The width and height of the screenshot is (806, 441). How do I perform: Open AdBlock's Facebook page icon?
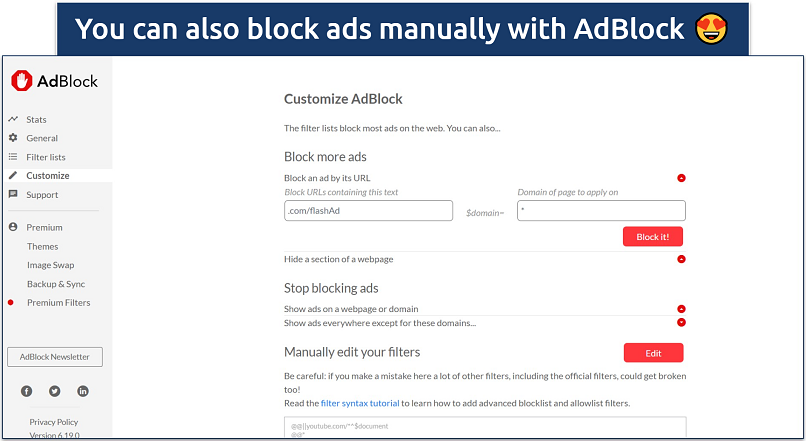point(27,390)
